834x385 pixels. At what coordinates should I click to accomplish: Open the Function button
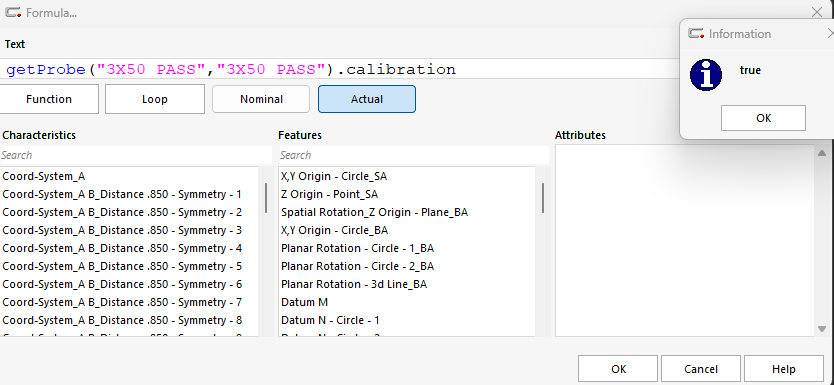[x=49, y=99]
